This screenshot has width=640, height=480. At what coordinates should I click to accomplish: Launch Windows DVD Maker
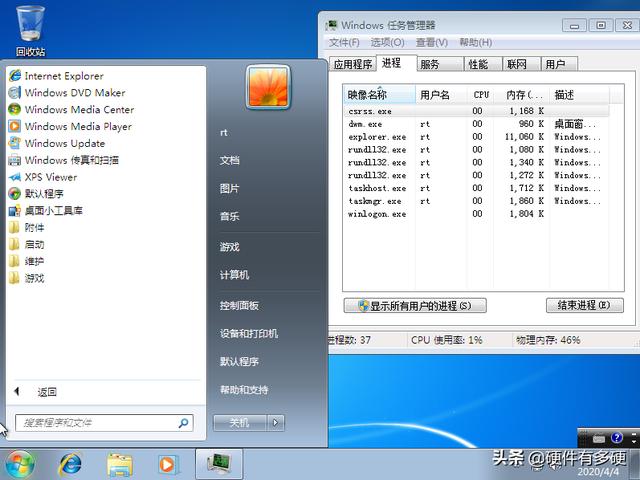(x=67, y=93)
